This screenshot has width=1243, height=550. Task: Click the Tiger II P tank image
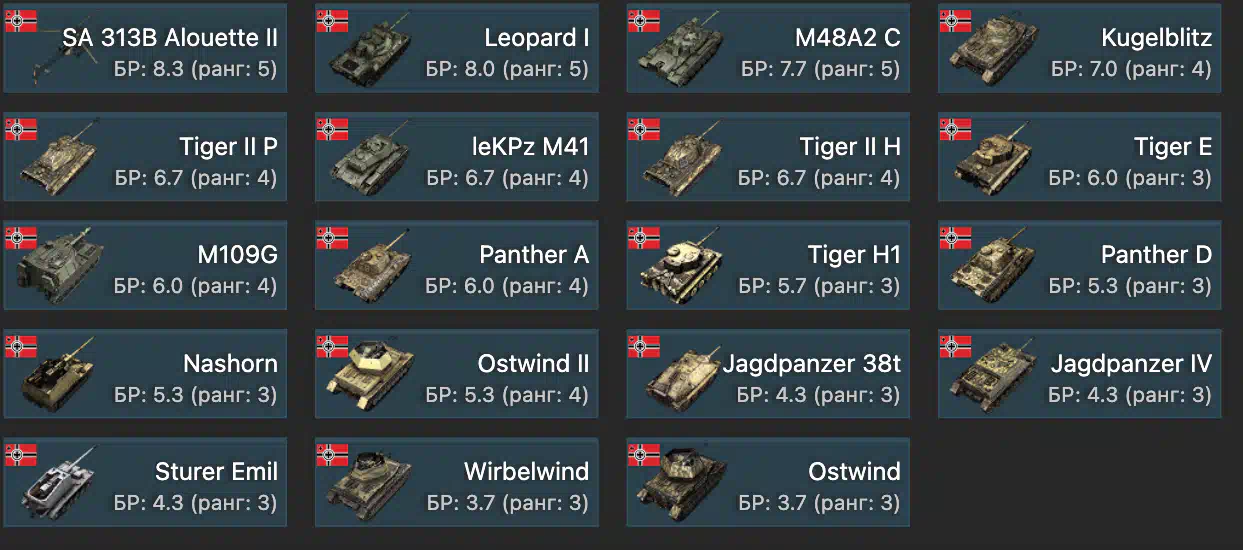coord(57,160)
